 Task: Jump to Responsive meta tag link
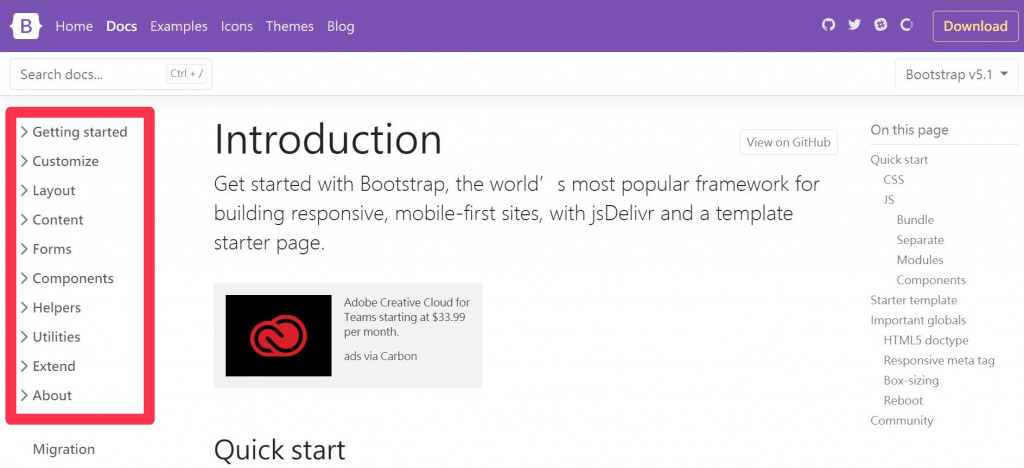pyautogui.click(x=938, y=360)
